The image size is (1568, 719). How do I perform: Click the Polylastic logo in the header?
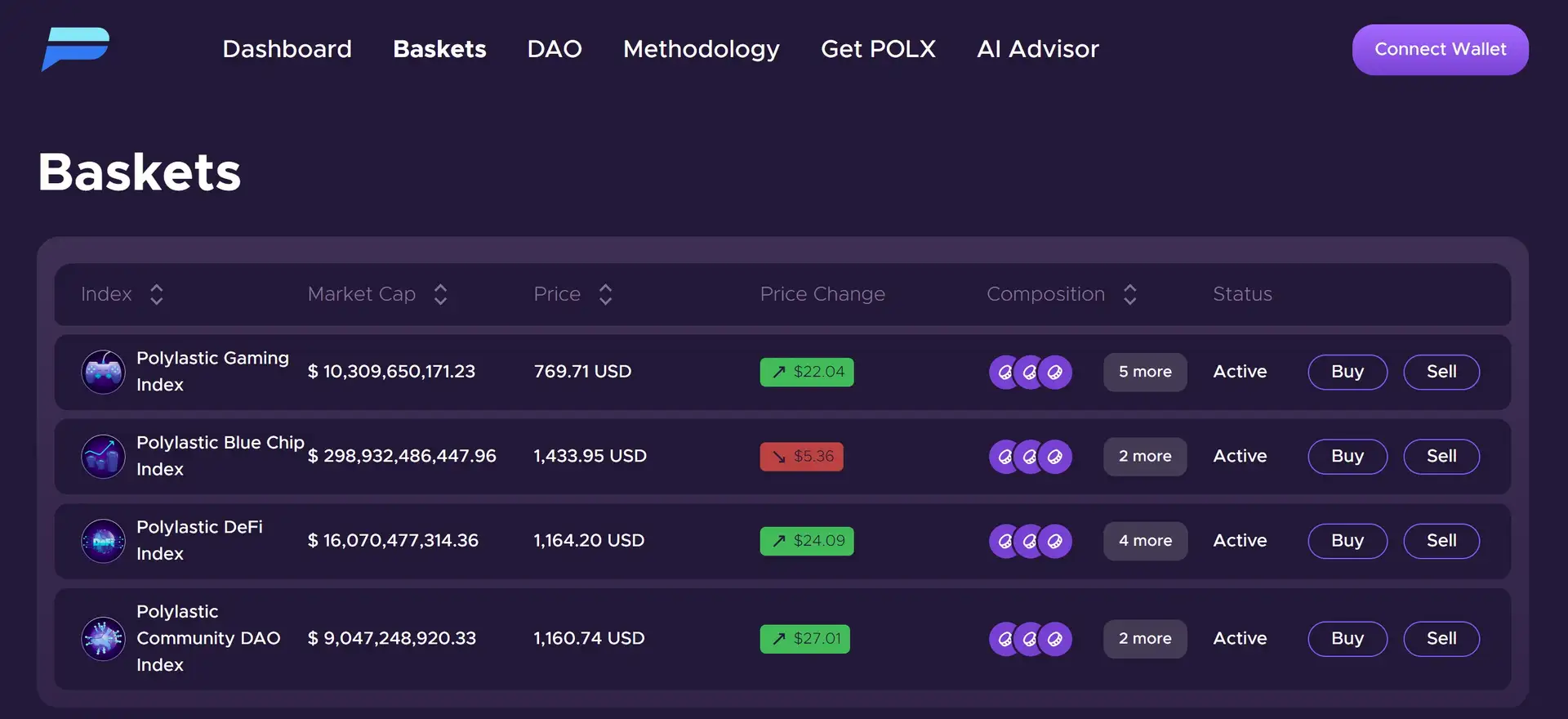[75, 49]
